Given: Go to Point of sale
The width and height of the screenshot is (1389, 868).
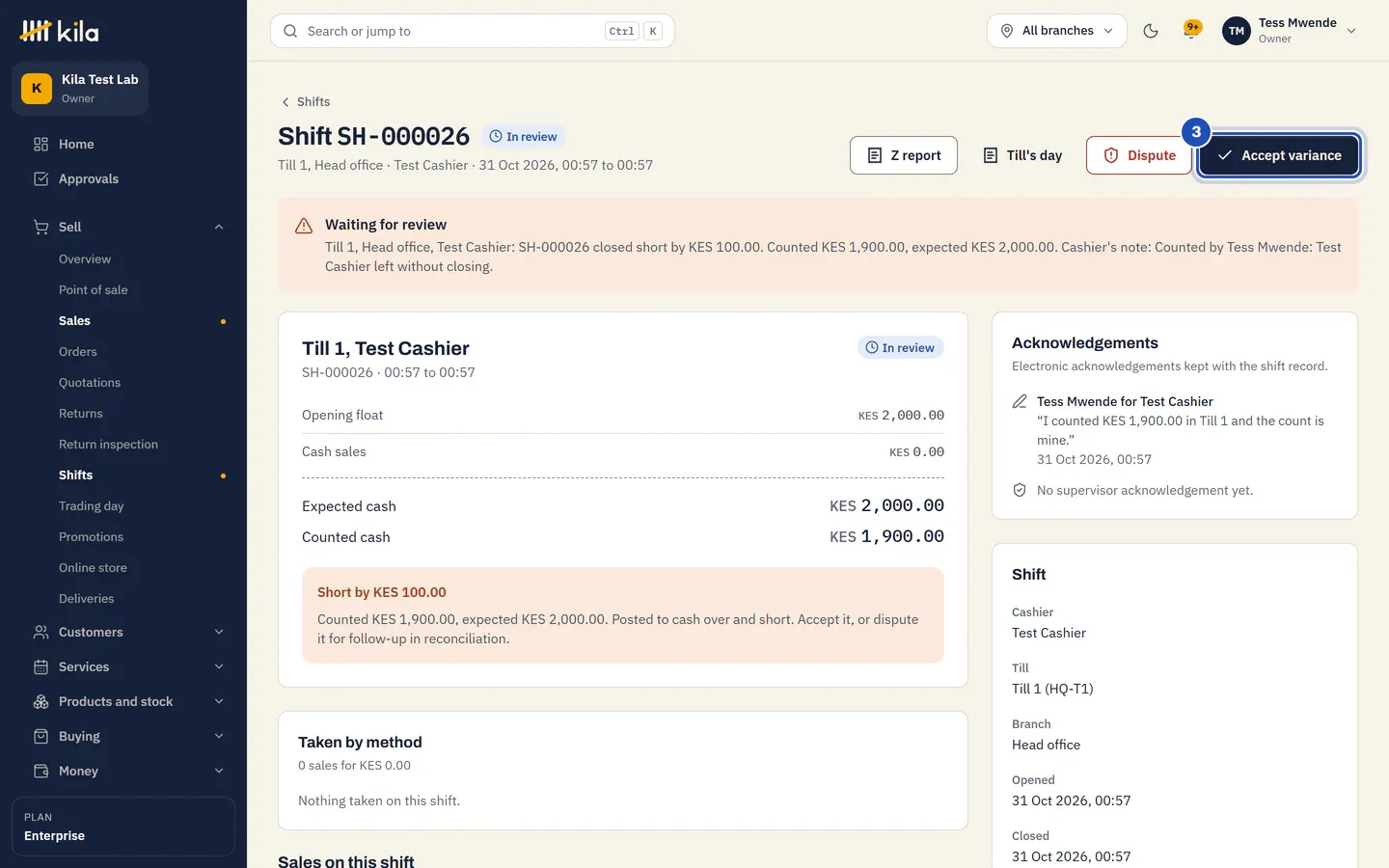Looking at the screenshot, I should click(x=93, y=289).
